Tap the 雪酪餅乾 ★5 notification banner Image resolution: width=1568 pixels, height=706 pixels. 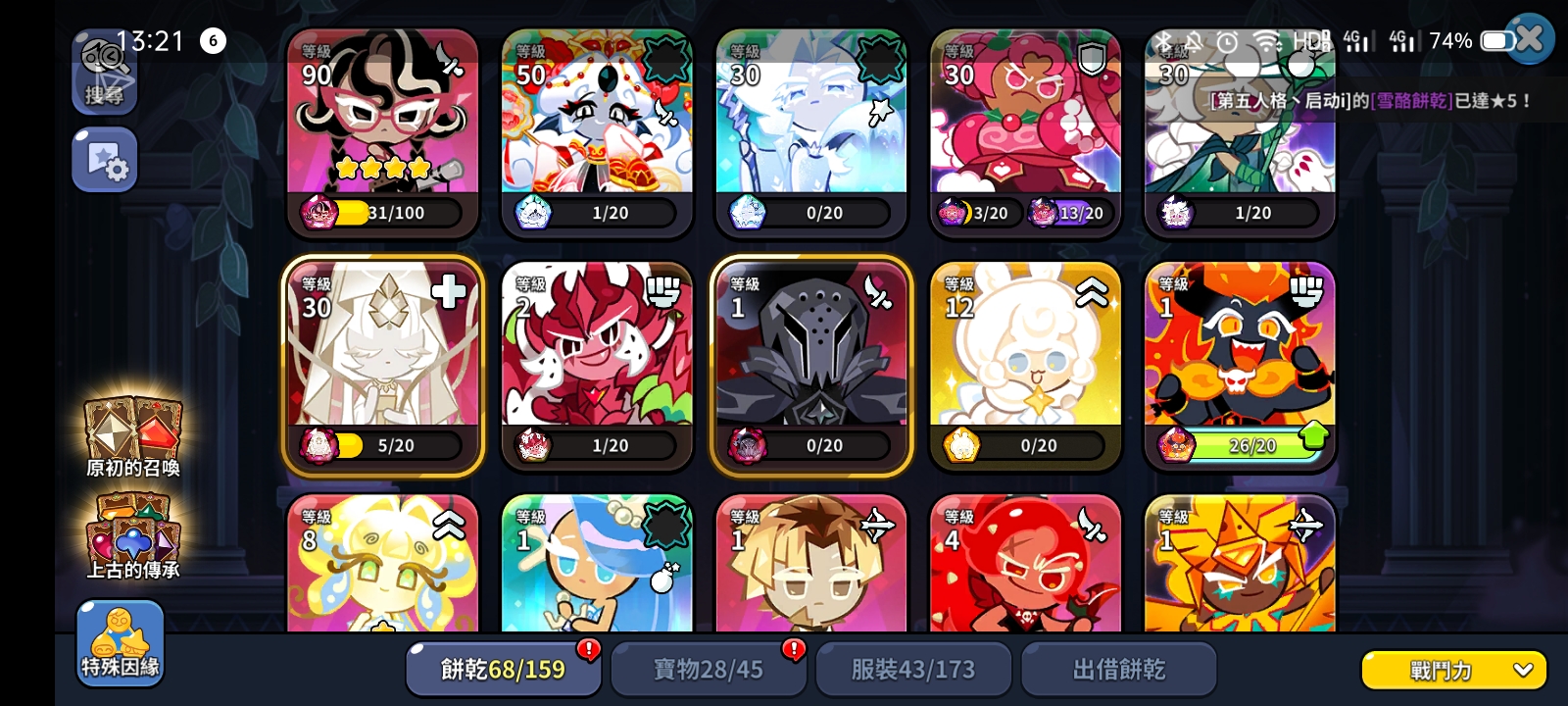[x=1370, y=100]
